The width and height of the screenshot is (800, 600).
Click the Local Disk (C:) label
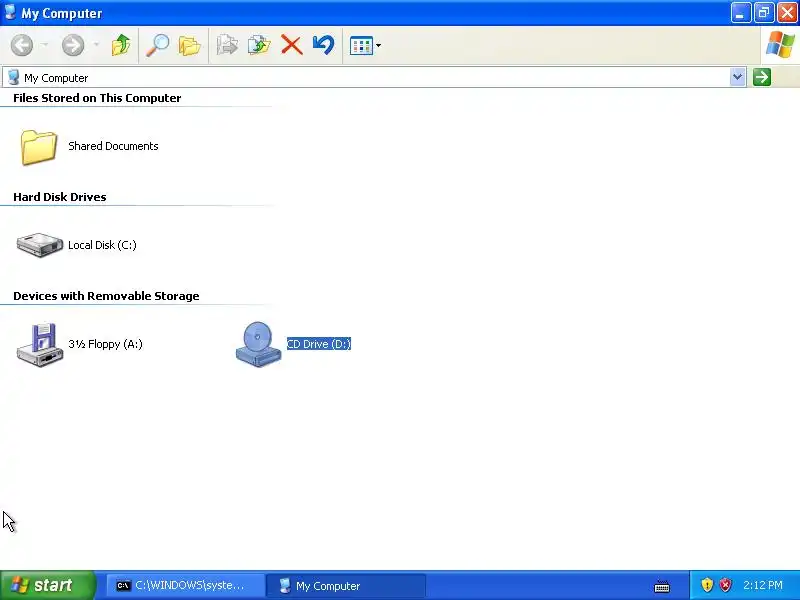coord(102,245)
